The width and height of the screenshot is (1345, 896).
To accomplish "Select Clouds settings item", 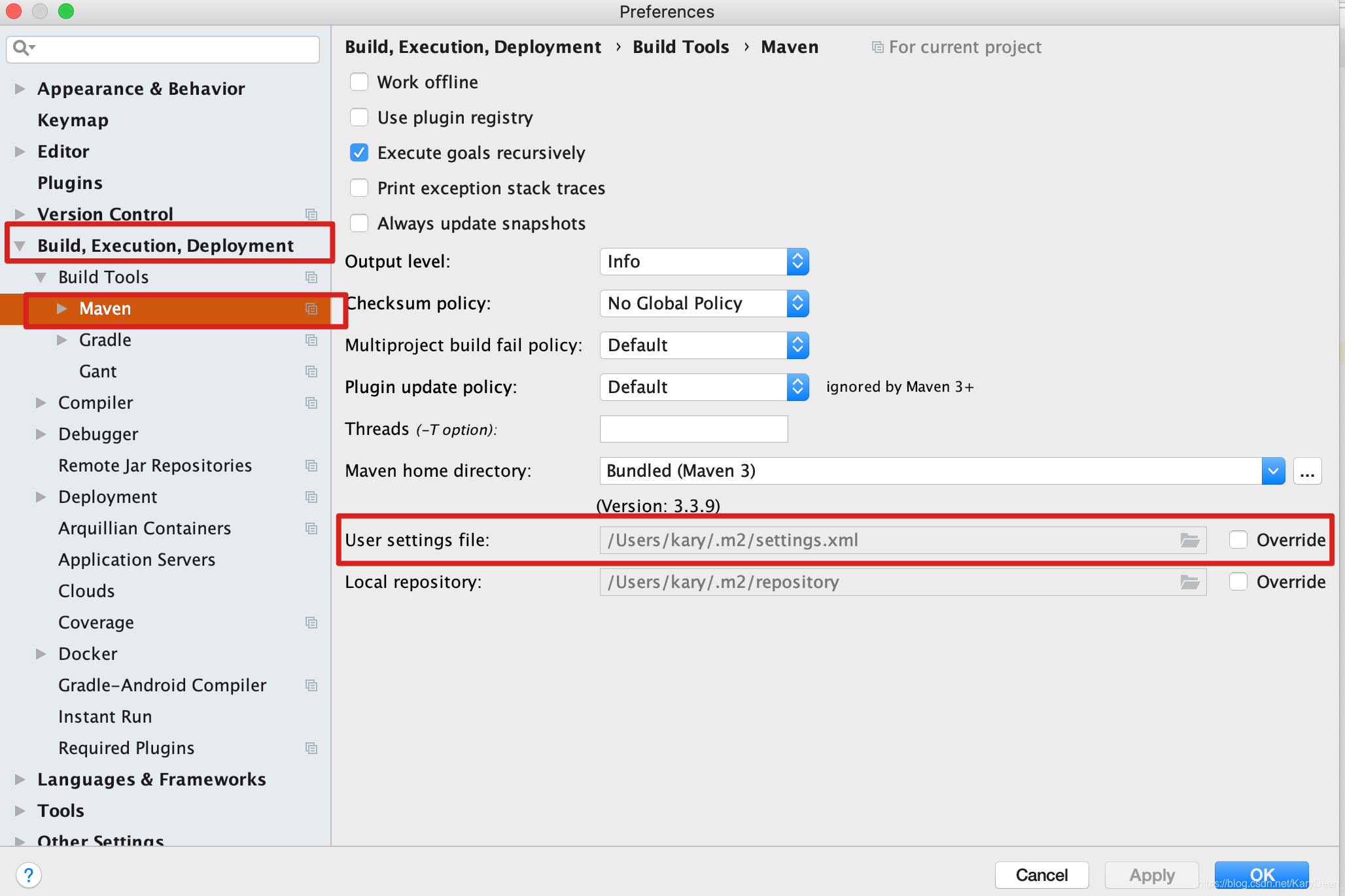I will [86, 591].
